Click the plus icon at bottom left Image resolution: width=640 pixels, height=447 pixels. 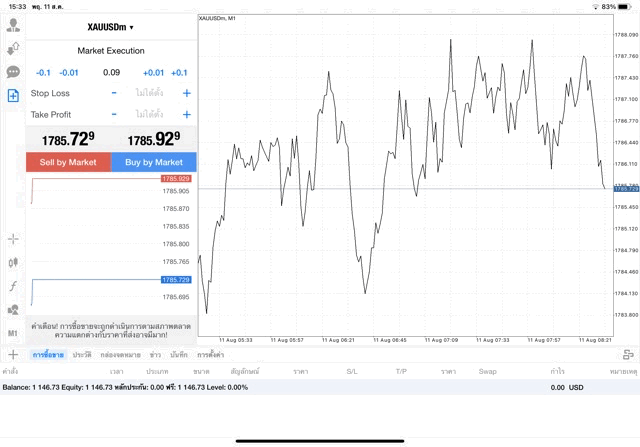(x=13, y=355)
